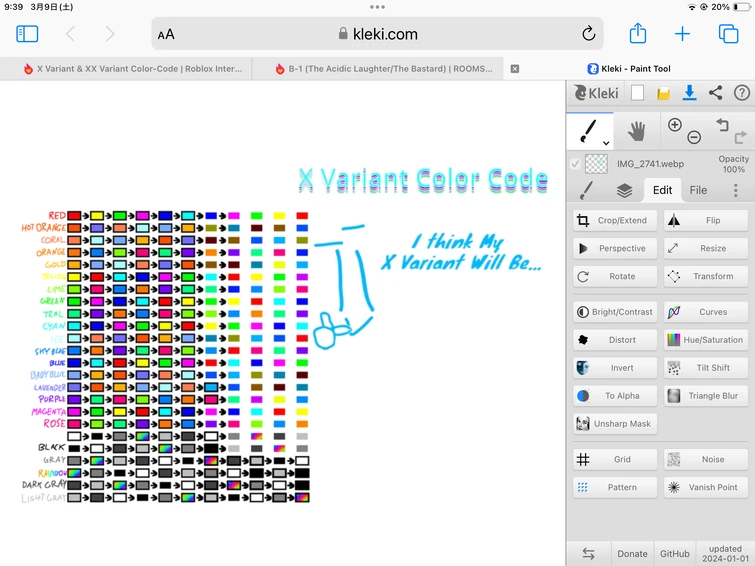Image resolution: width=755 pixels, height=566 pixels.
Task: Zoom in with plus magnifier
Action: (x=675, y=125)
